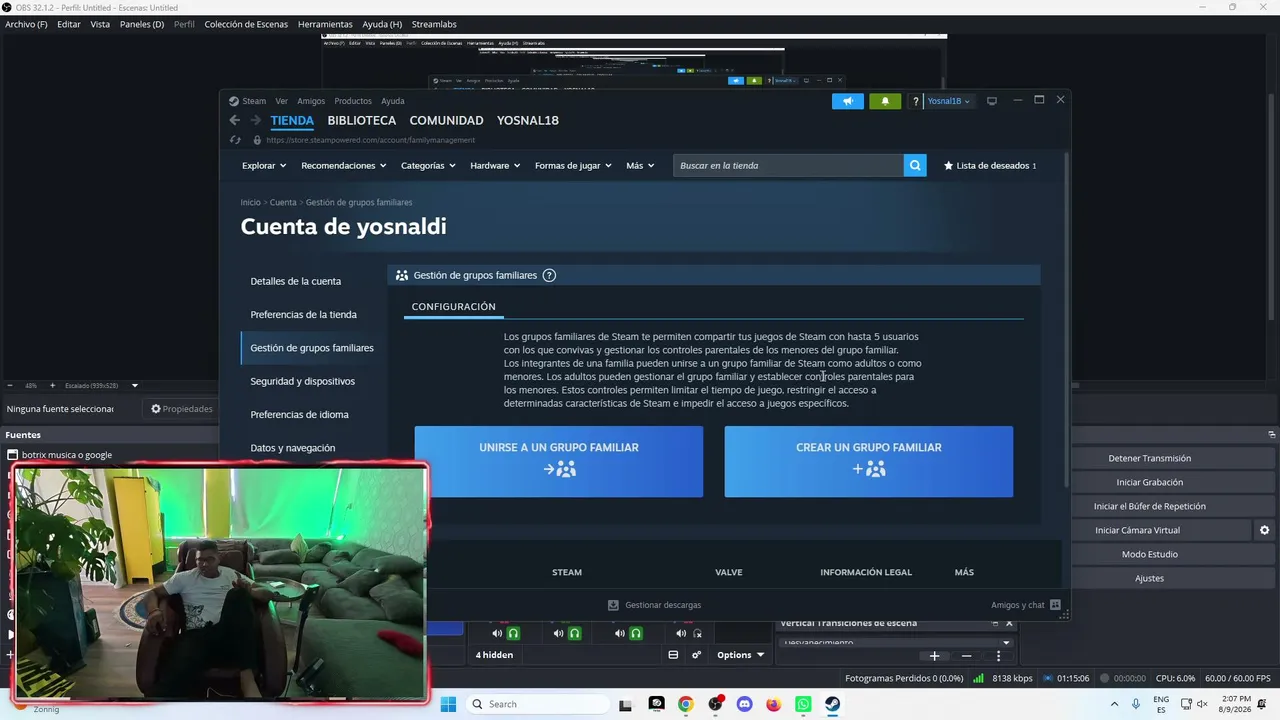1280x720 pixels.
Task: Click the help icon beside Gestión de grupos familiares
Action: [549, 275]
